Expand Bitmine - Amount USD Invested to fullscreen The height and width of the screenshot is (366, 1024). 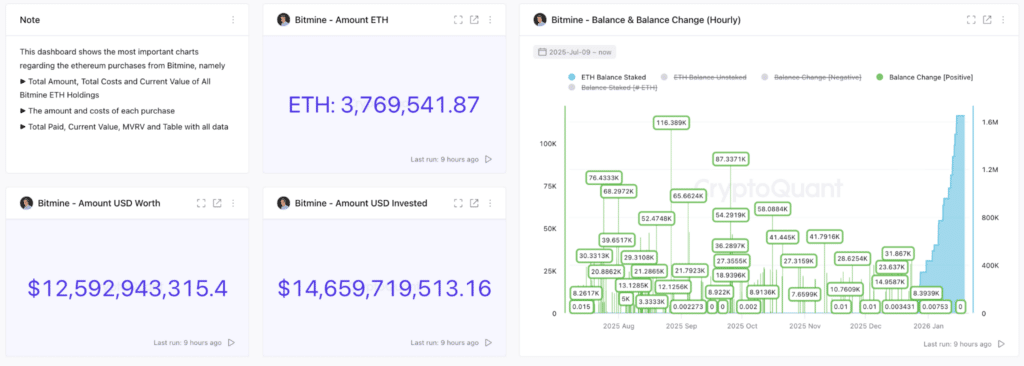click(458, 203)
